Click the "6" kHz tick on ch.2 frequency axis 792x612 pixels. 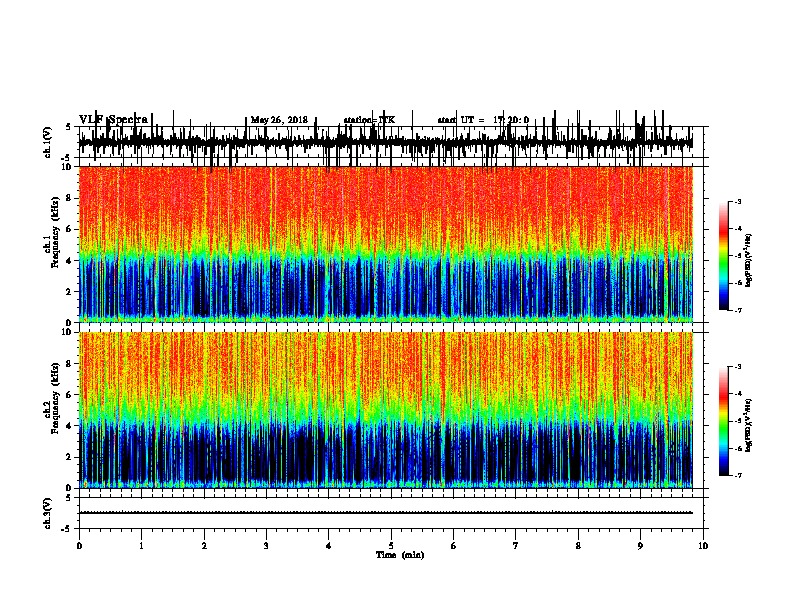[69, 395]
